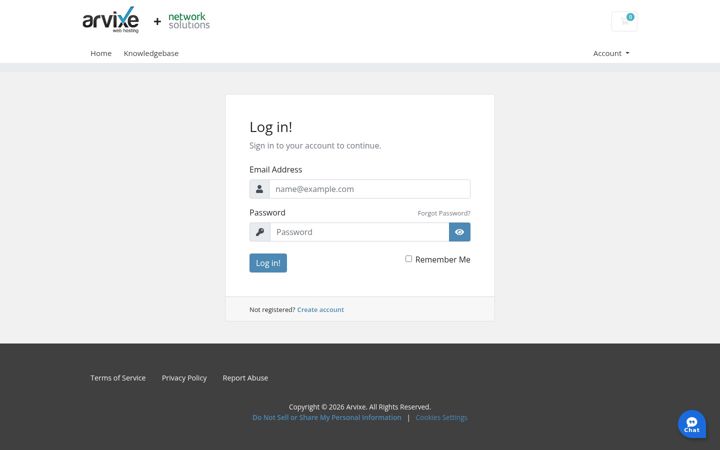Toggle password visibility eye button
This screenshot has height=450, width=720.
click(459, 232)
